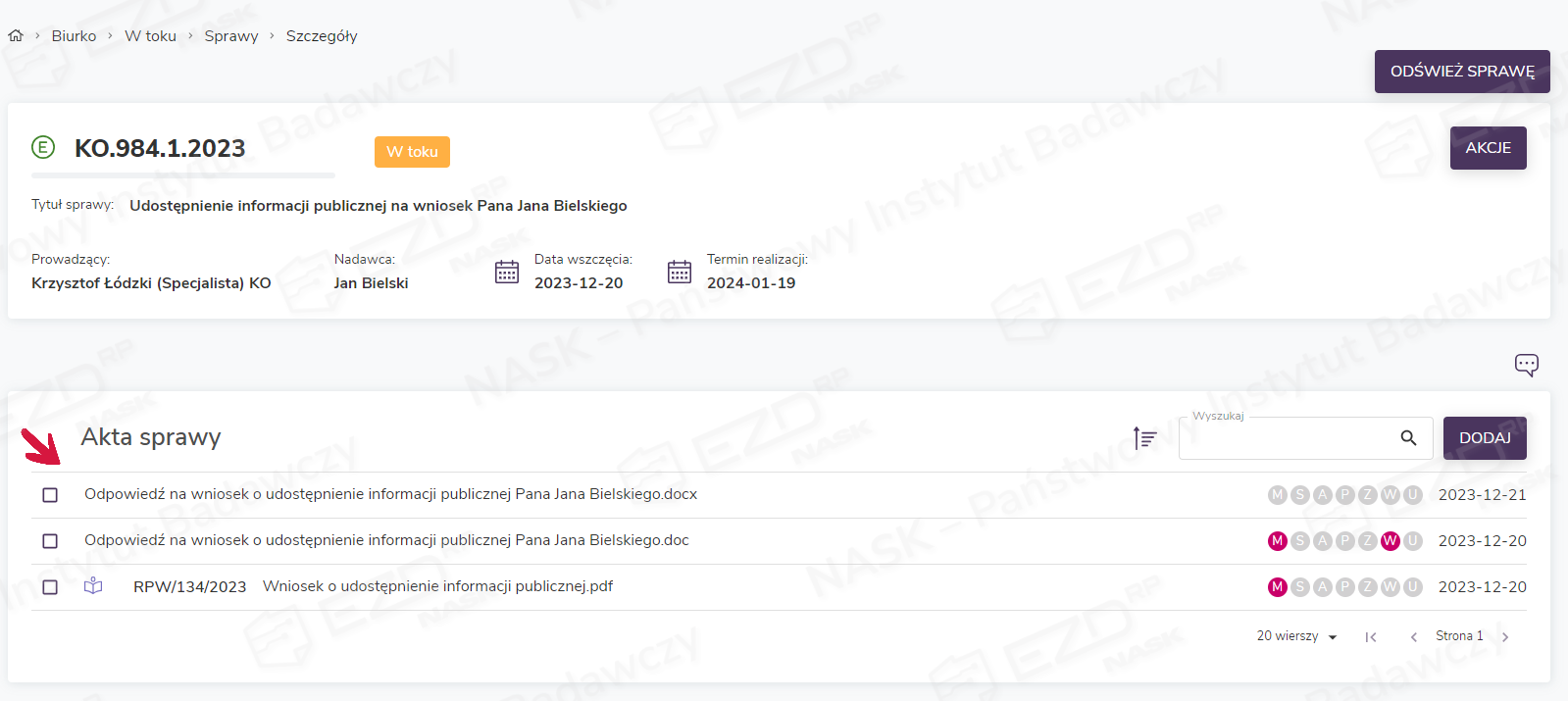Open the 20 wierszy rows dropdown

[x=1296, y=636]
